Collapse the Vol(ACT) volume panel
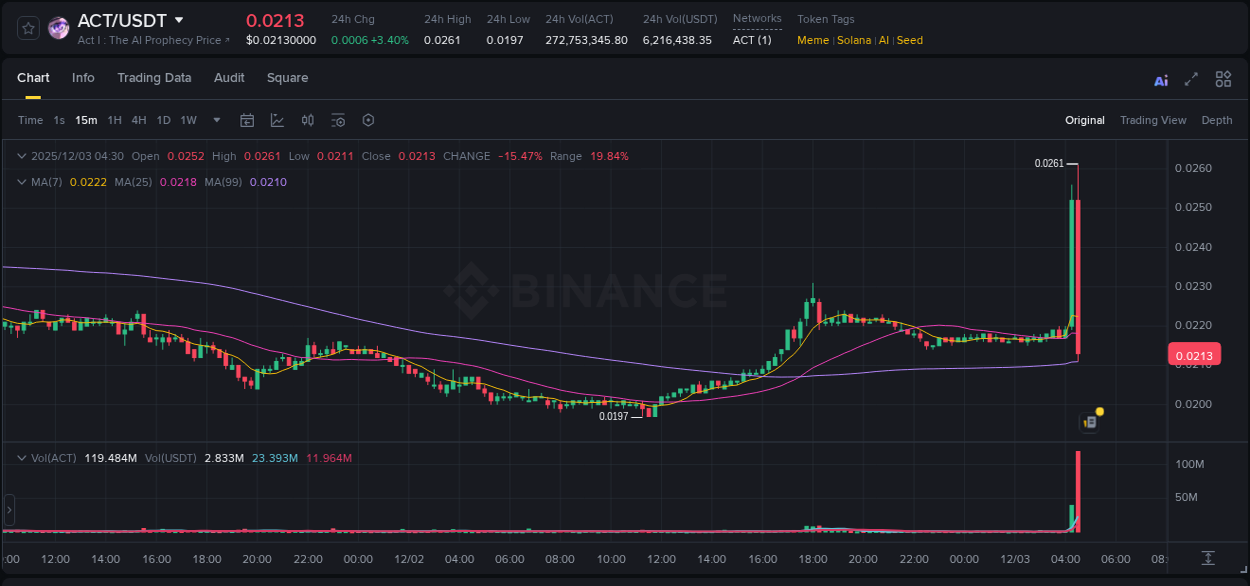 click(21, 458)
